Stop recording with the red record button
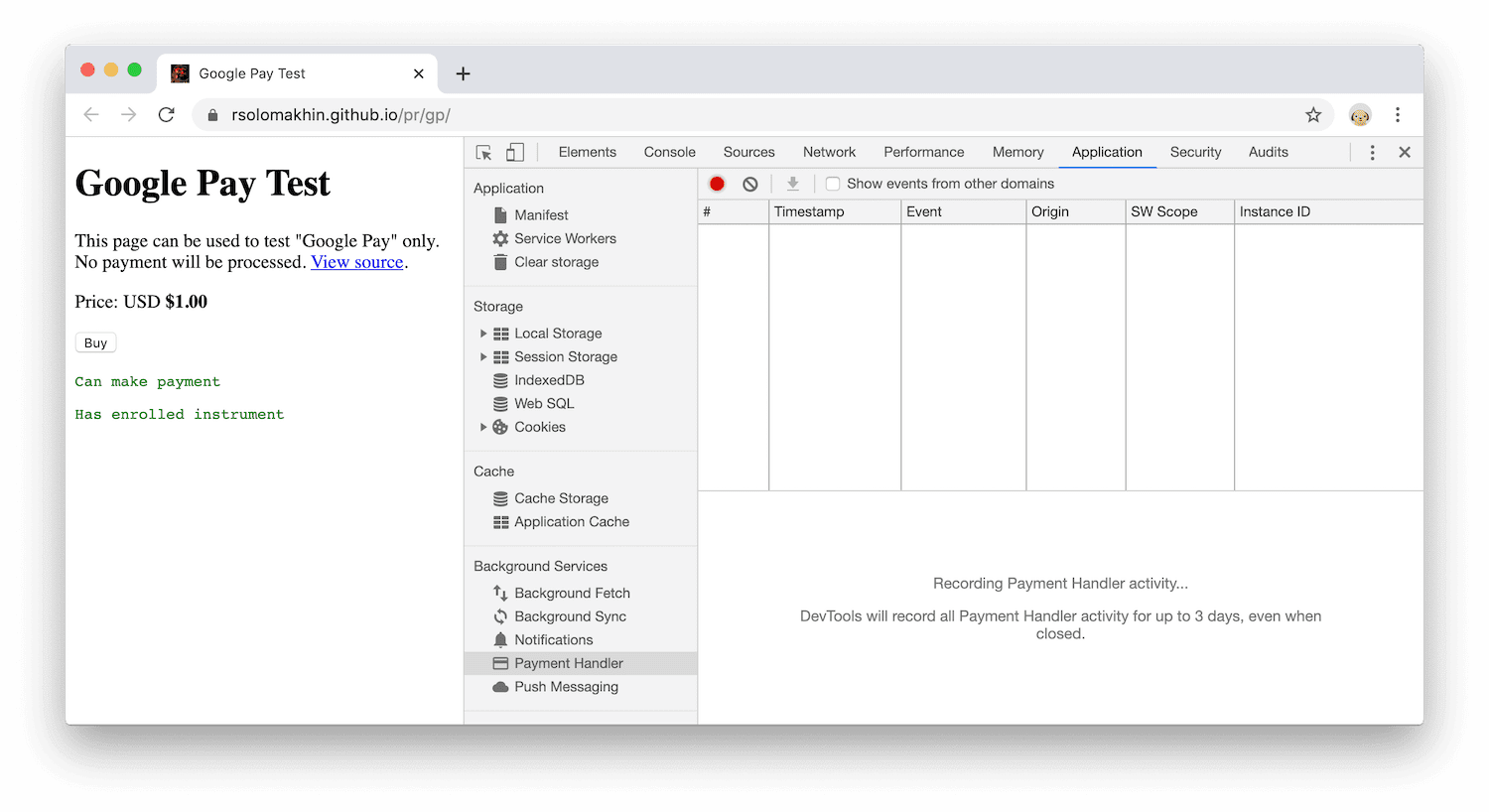 (717, 184)
